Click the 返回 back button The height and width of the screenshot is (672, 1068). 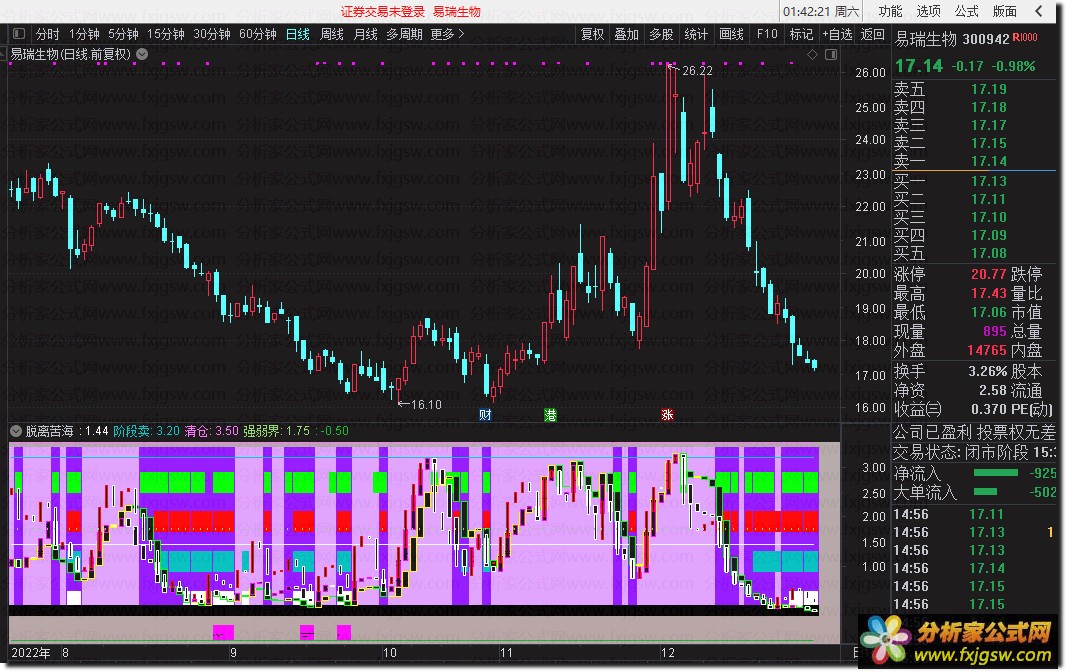873,34
